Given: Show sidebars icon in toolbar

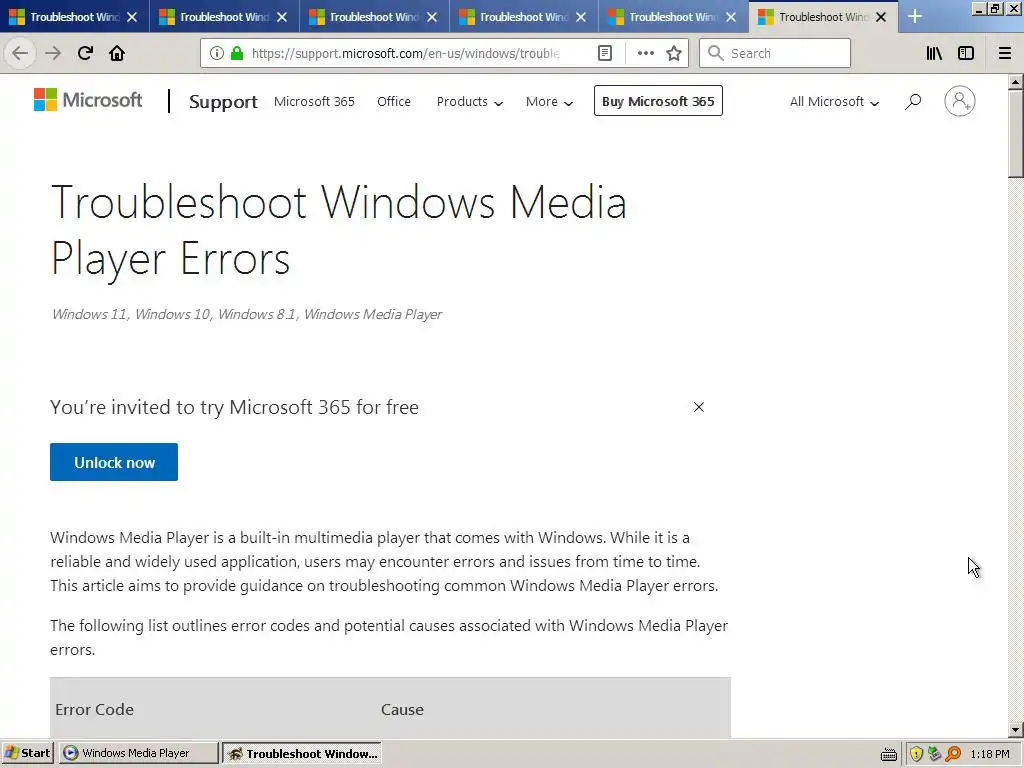Looking at the screenshot, I should tap(966, 53).
